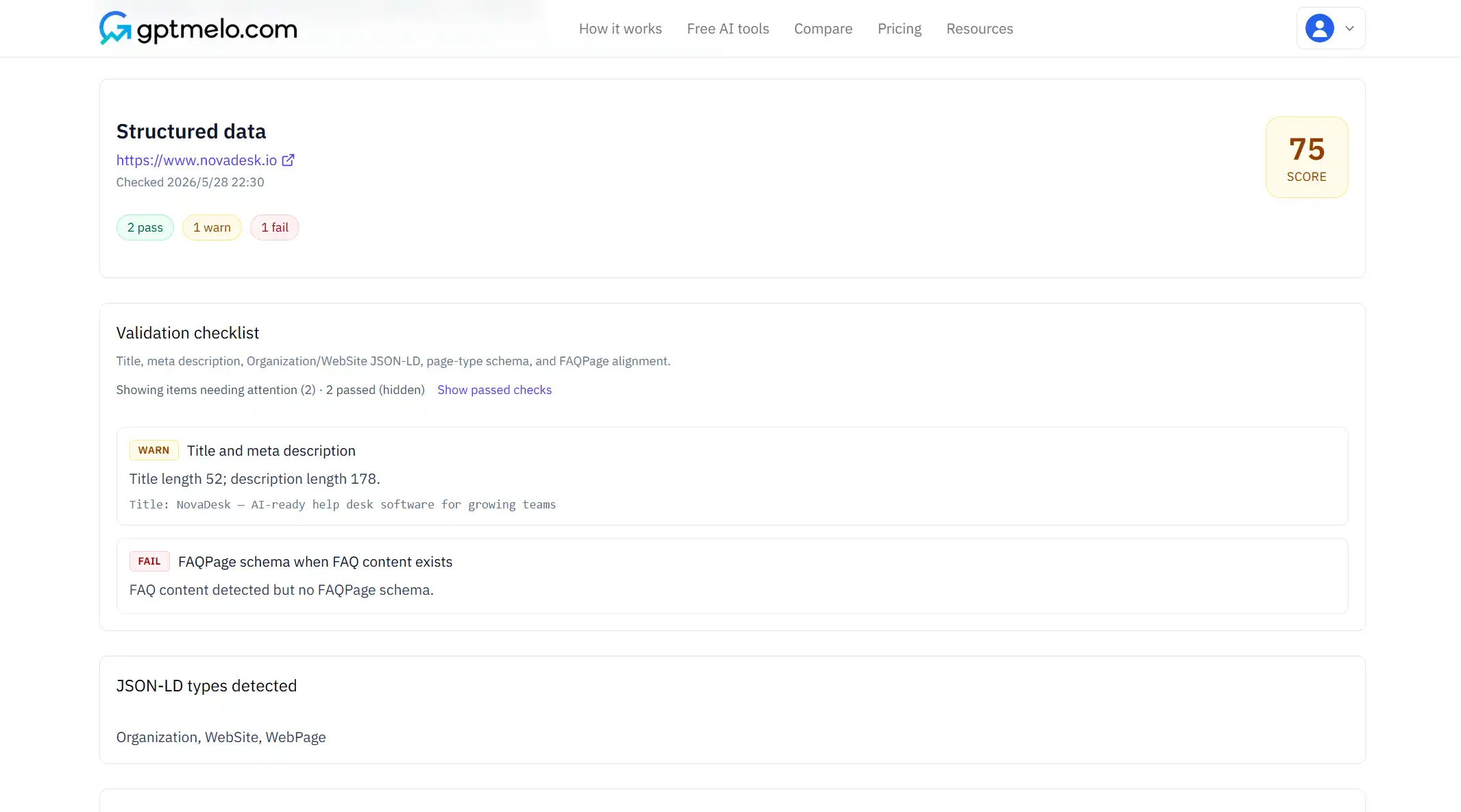Open the Resources menu item
The height and width of the screenshot is (812, 1461).
pyautogui.click(x=979, y=29)
